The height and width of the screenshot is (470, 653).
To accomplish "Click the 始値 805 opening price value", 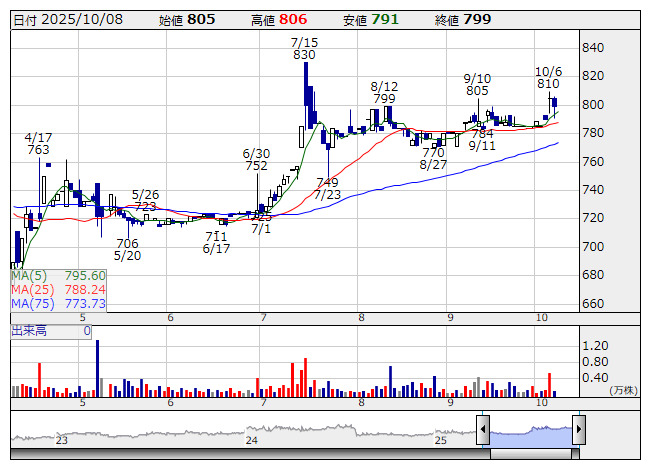I will pos(187,20).
